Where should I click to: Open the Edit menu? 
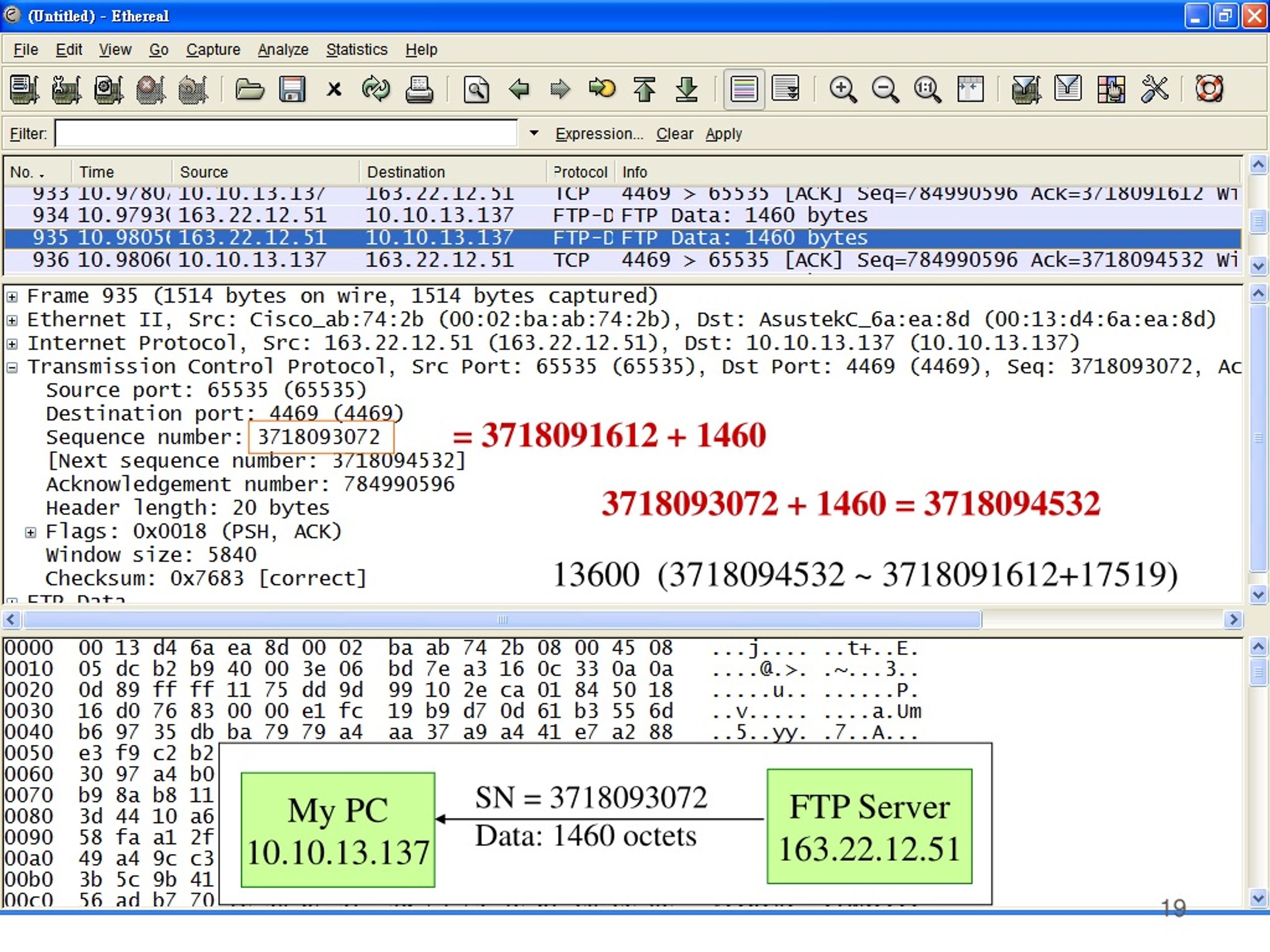tap(69, 50)
